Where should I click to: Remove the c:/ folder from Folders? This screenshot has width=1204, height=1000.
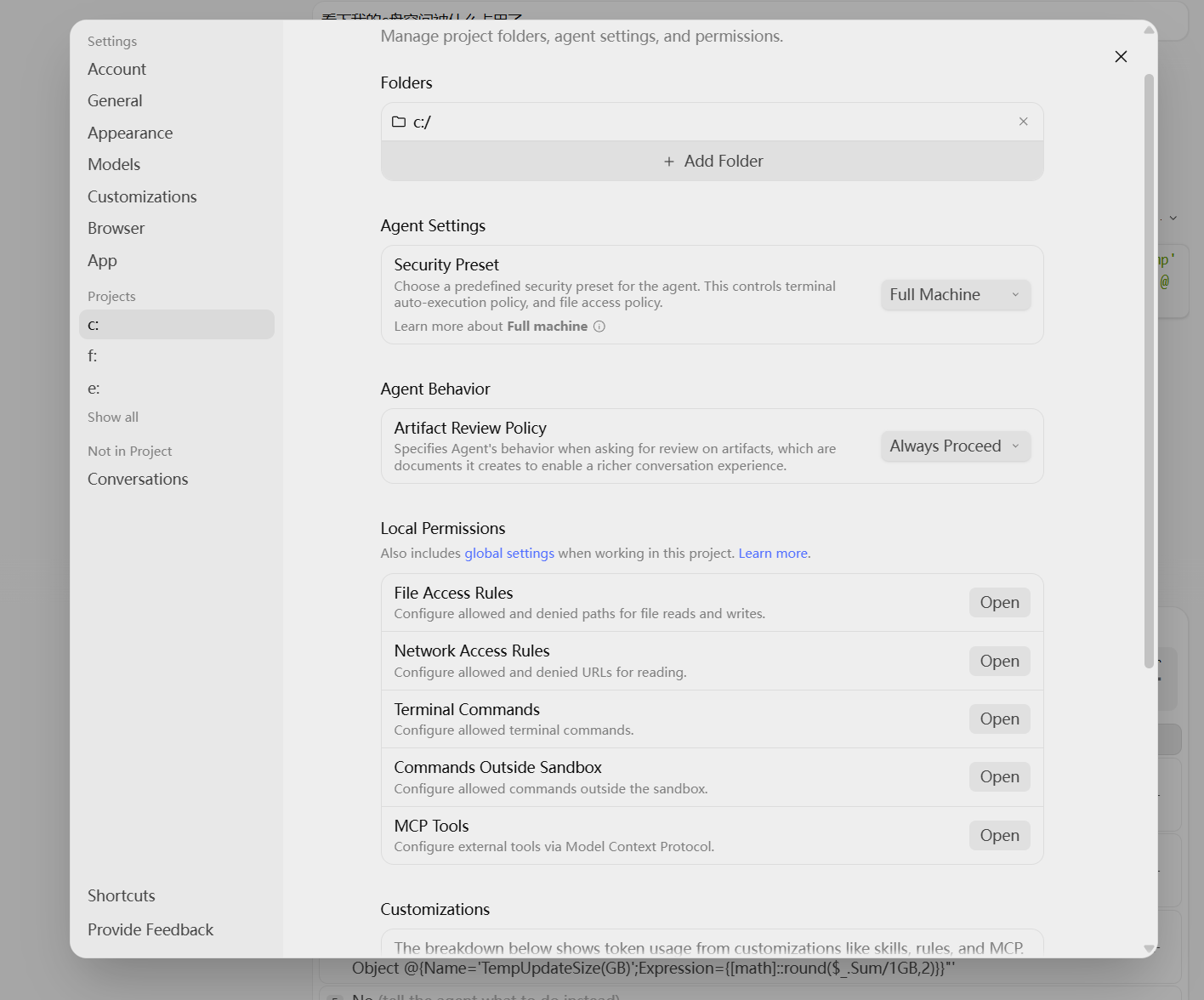pos(1023,122)
